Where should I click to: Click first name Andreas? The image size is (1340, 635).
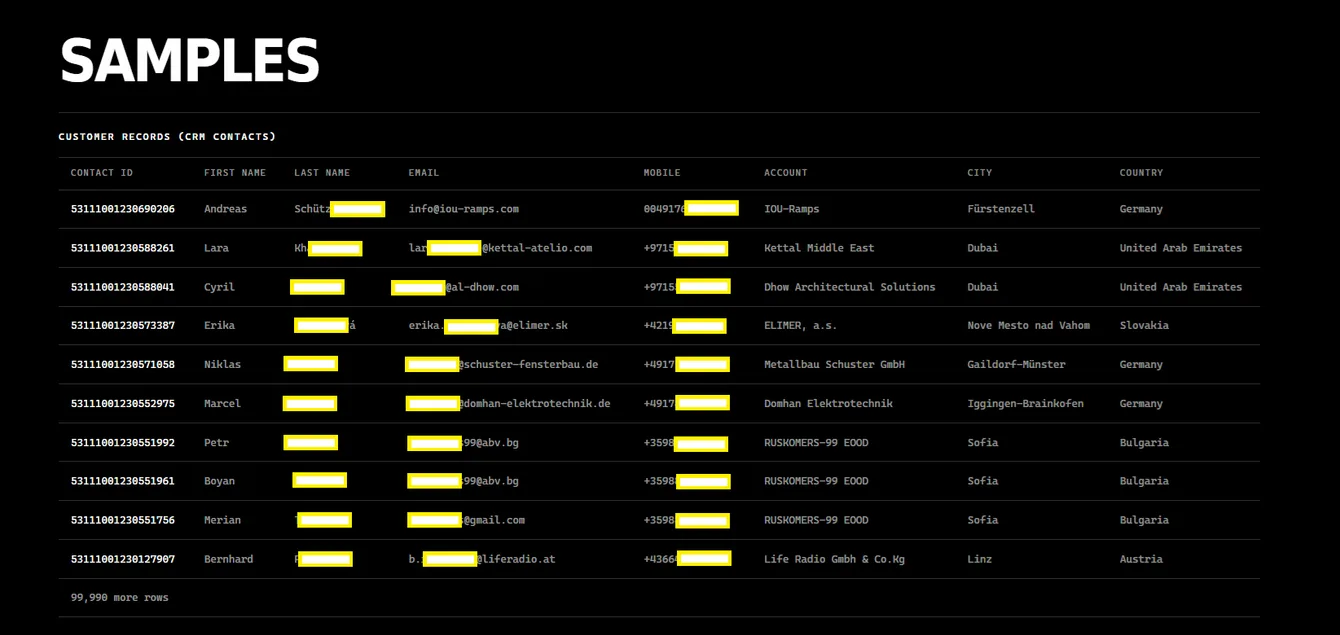point(225,209)
